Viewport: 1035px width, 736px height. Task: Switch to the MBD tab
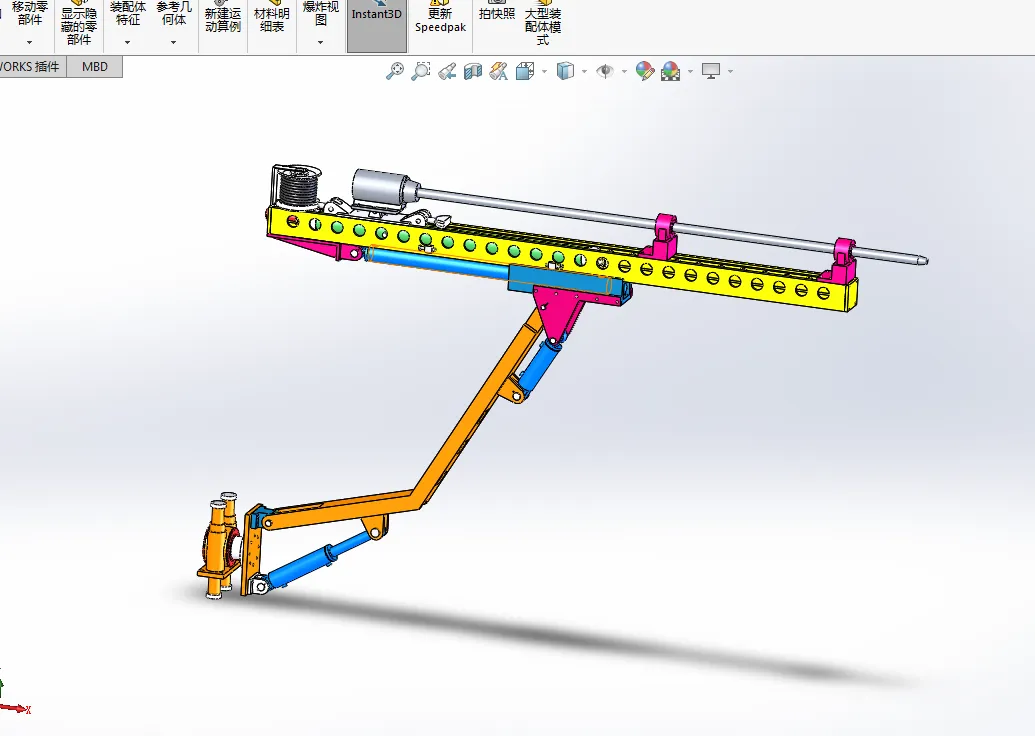[x=95, y=66]
